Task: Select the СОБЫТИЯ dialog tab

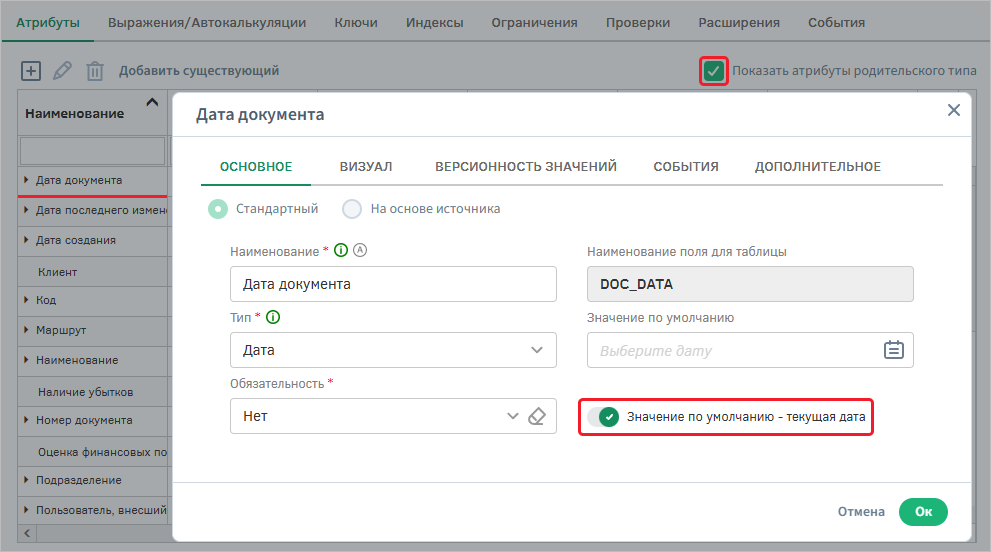Action: pos(686,166)
